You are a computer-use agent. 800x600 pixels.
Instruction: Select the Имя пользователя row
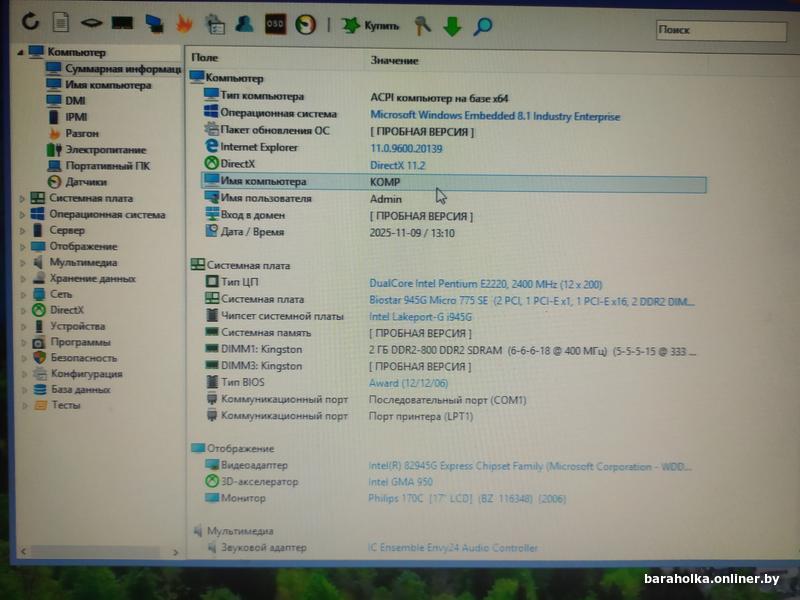pos(454,198)
